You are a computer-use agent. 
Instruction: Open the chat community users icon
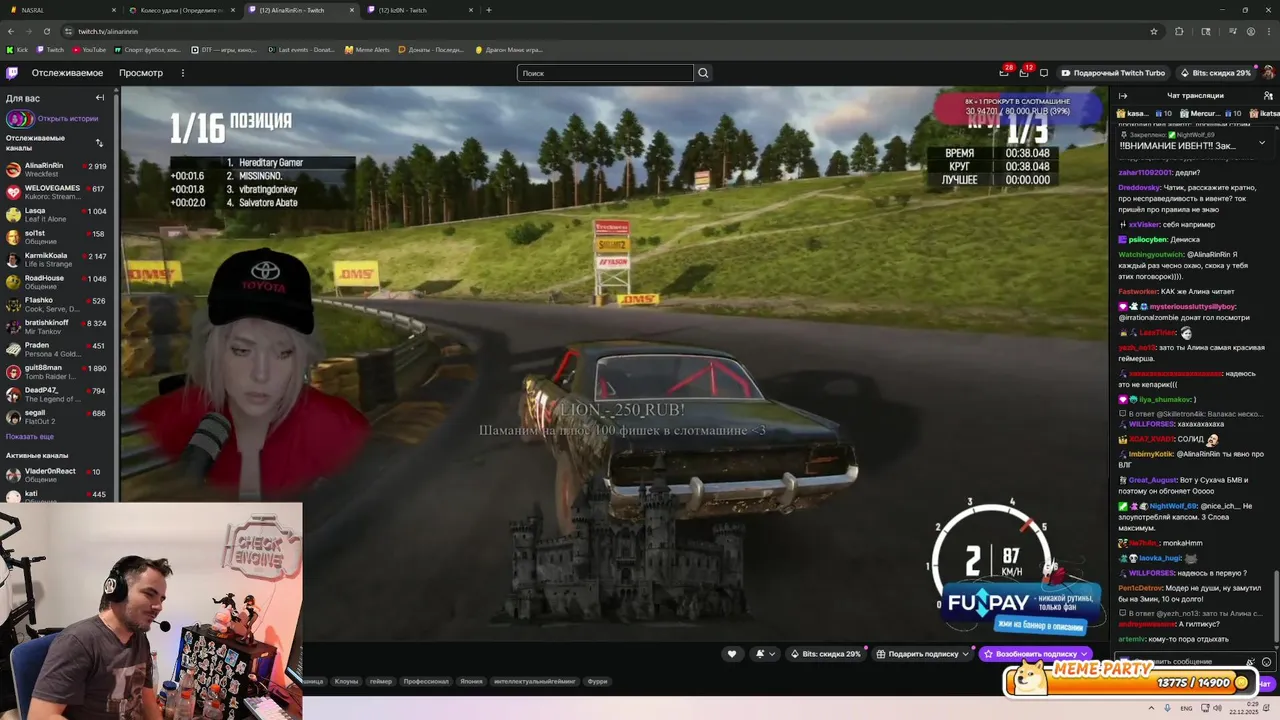tap(1268, 95)
